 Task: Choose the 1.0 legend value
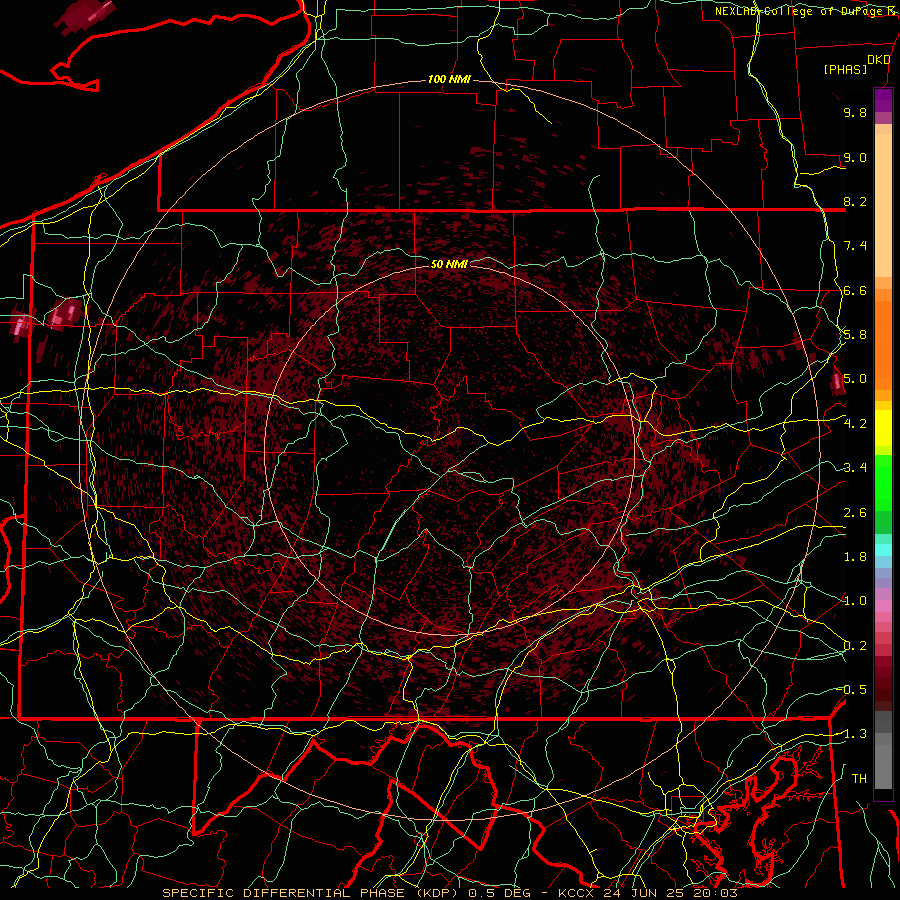(855, 601)
